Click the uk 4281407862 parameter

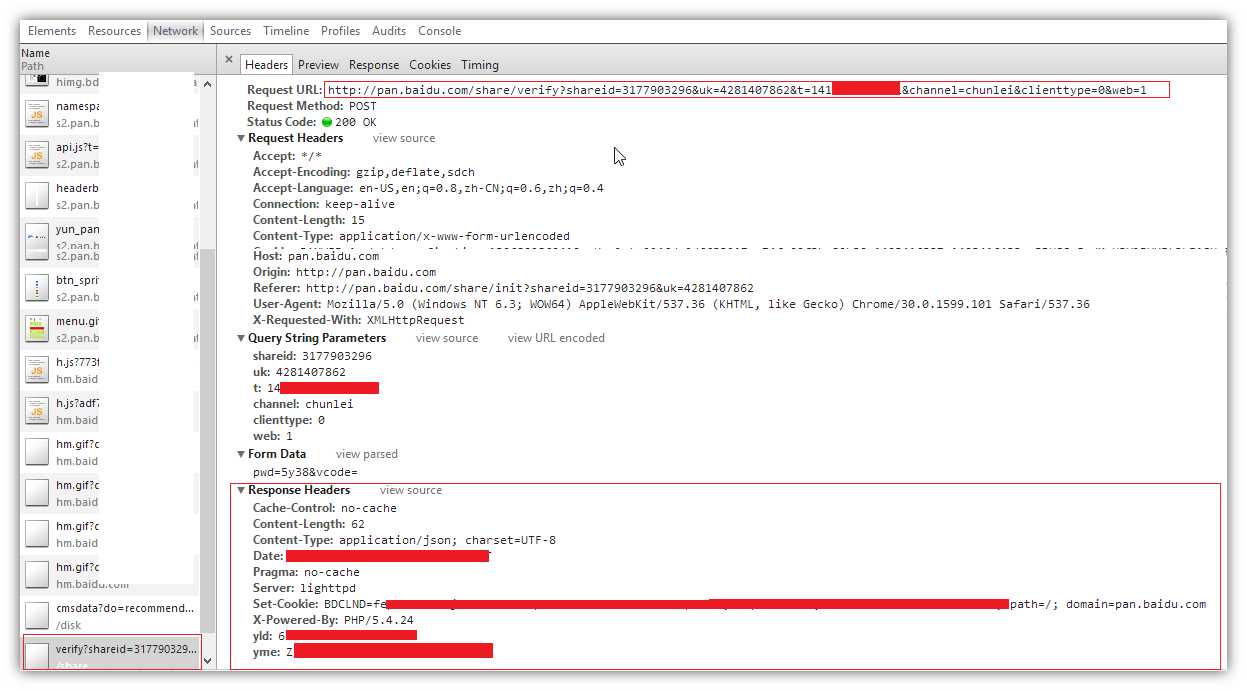300,372
